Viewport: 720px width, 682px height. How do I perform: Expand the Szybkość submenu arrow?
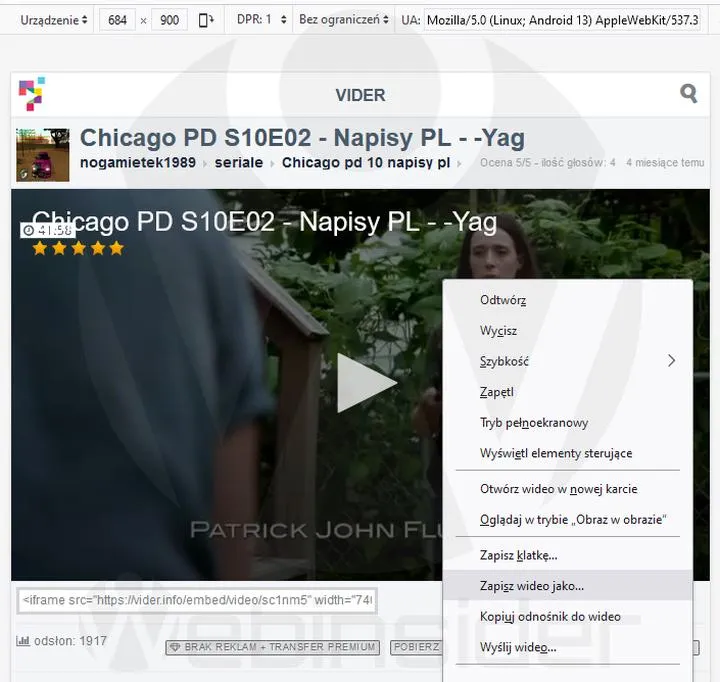click(x=671, y=361)
